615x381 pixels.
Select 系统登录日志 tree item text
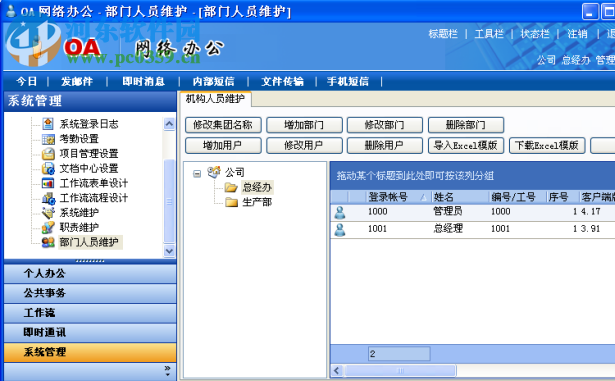(x=89, y=124)
